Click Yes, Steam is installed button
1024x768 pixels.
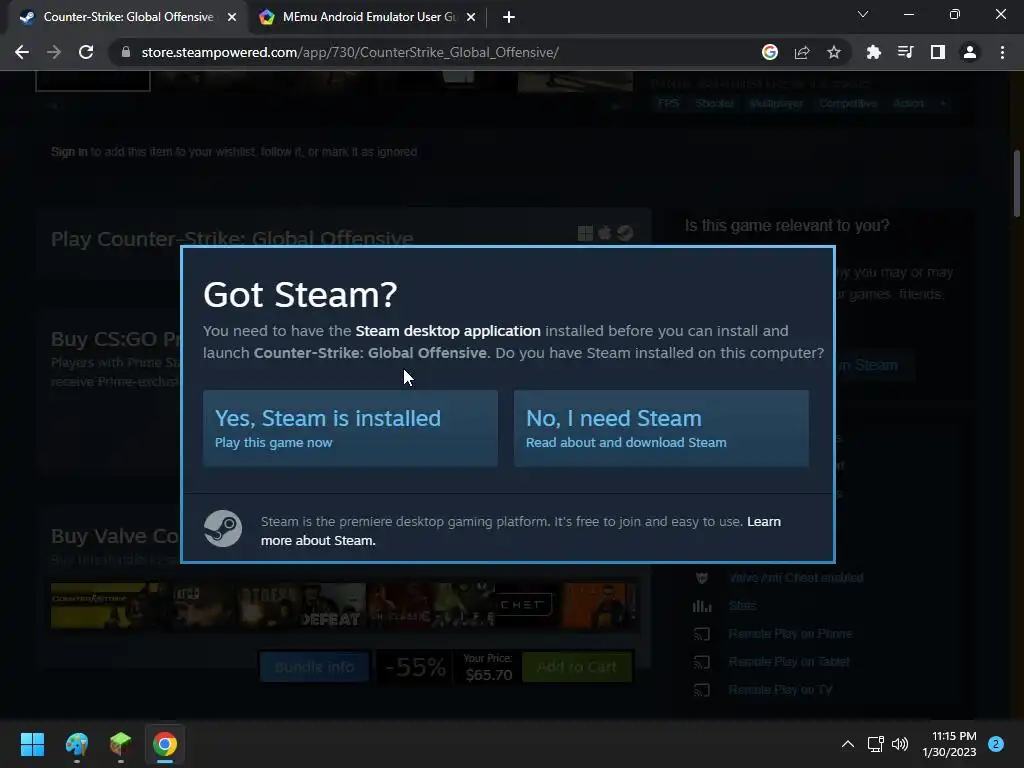click(x=350, y=428)
